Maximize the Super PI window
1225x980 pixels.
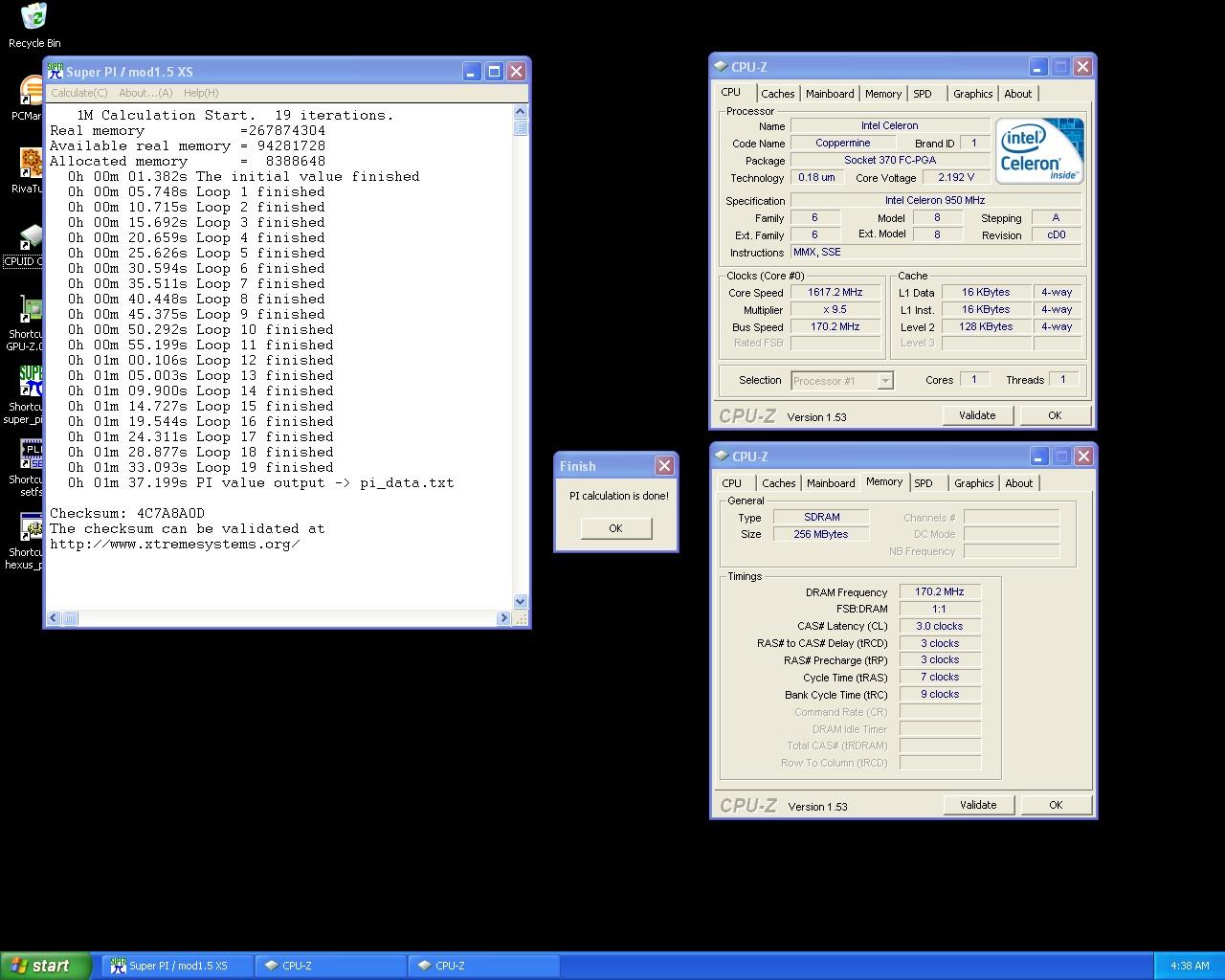coord(494,71)
